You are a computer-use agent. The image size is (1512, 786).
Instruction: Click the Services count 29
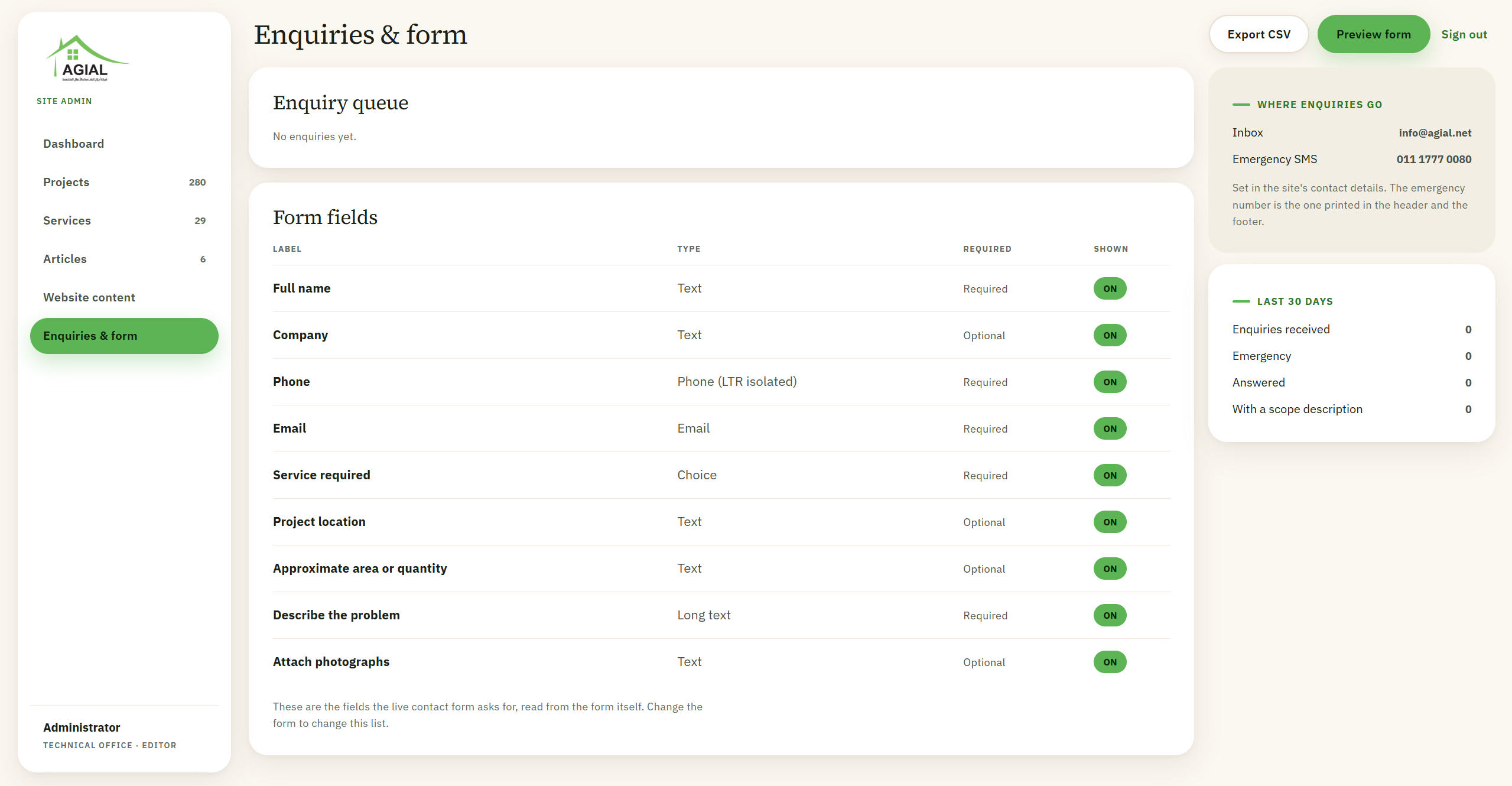point(200,220)
